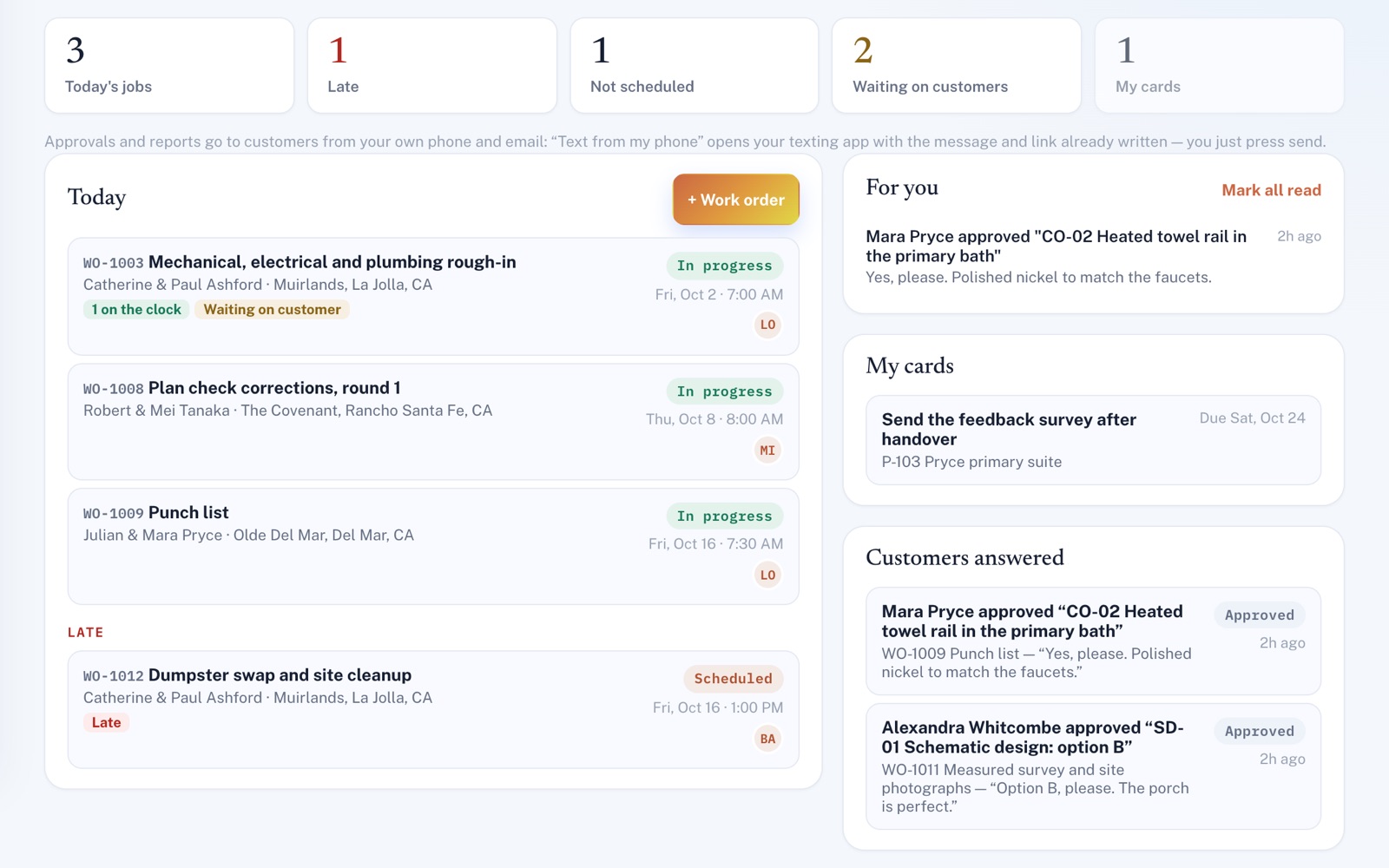Image resolution: width=1389 pixels, height=868 pixels.
Task: Click the MI avatar on WO-1008
Action: tap(767, 450)
